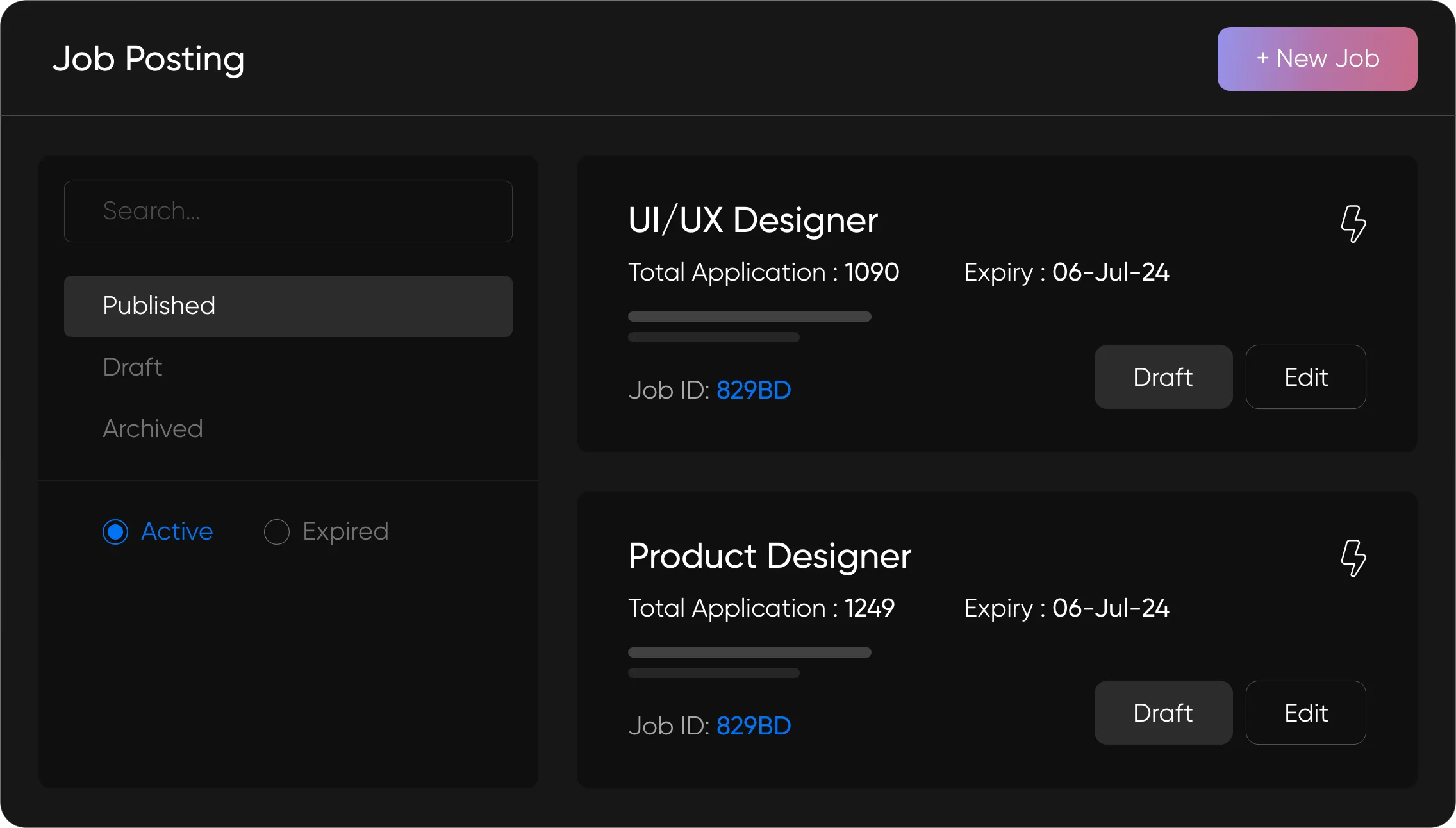Click the application progress bar on Product Designer card
This screenshot has height=828, width=1456.
[x=749, y=652]
